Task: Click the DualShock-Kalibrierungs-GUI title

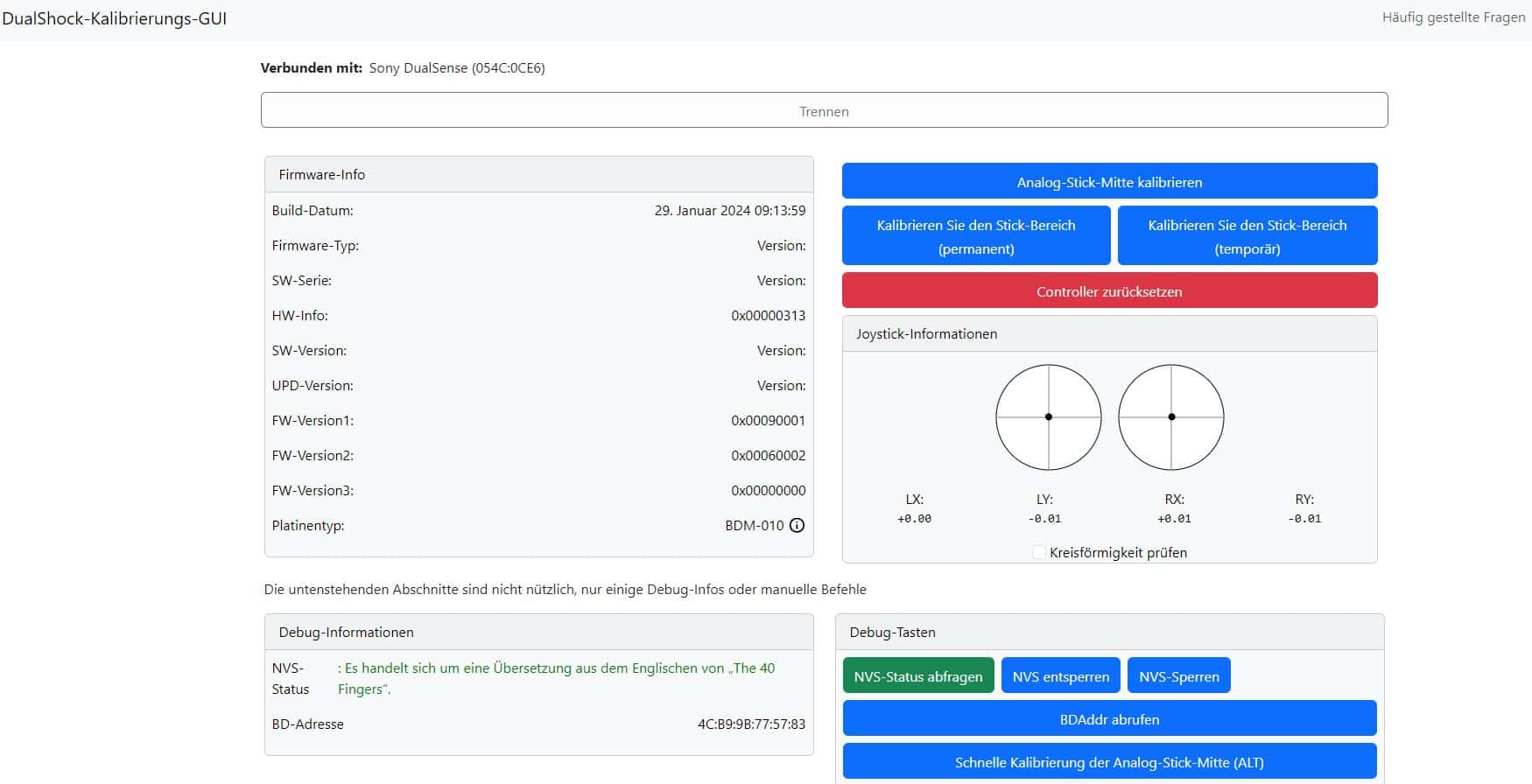Action: pyautogui.click(x=115, y=18)
